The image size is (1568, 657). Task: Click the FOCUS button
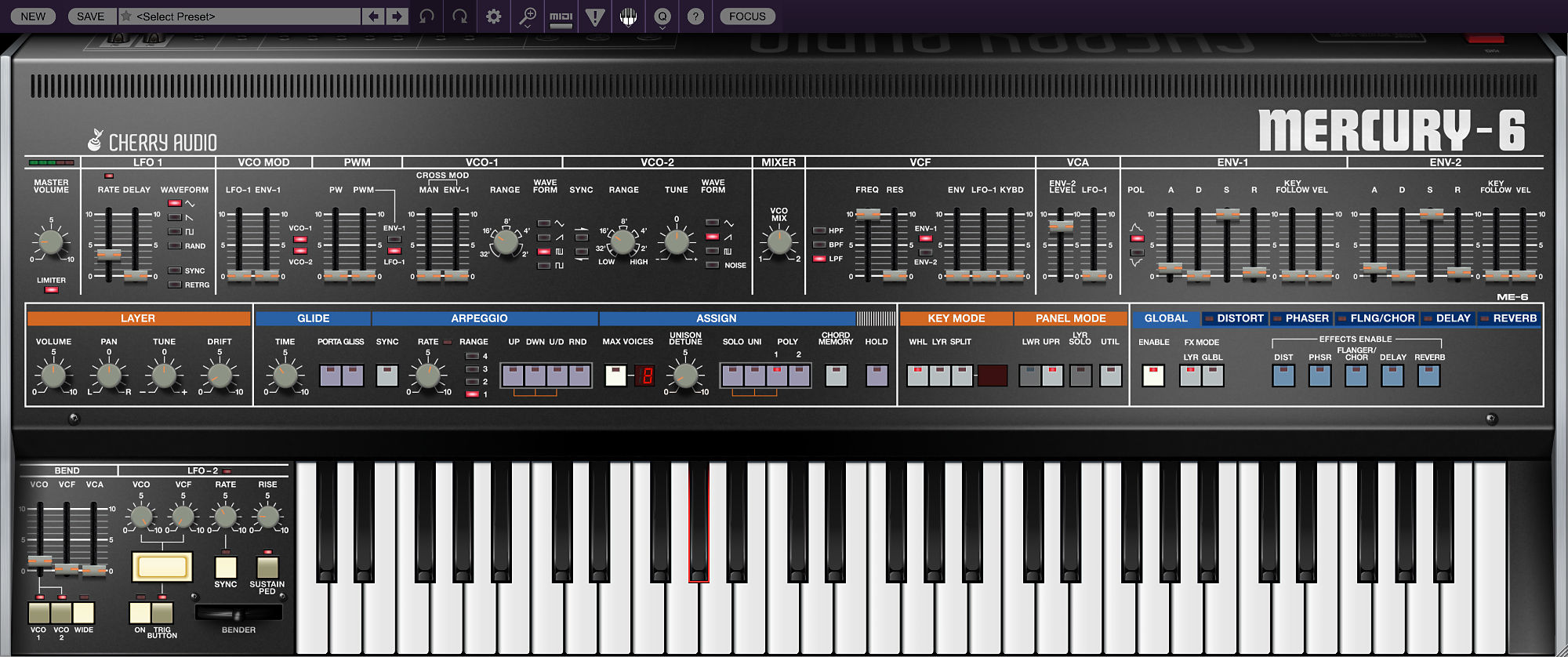pyautogui.click(x=747, y=16)
